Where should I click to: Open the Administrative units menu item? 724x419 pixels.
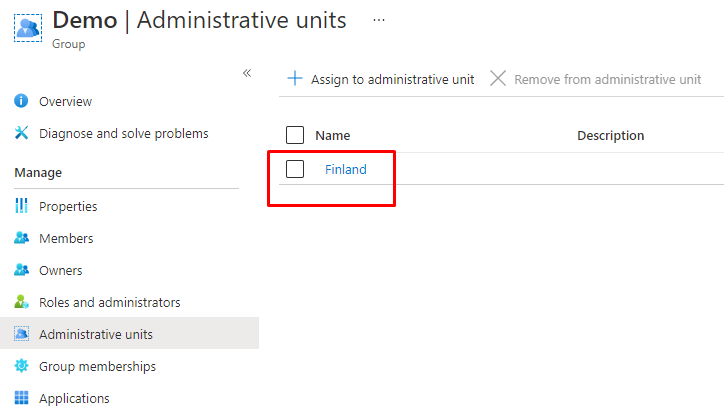click(96, 334)
